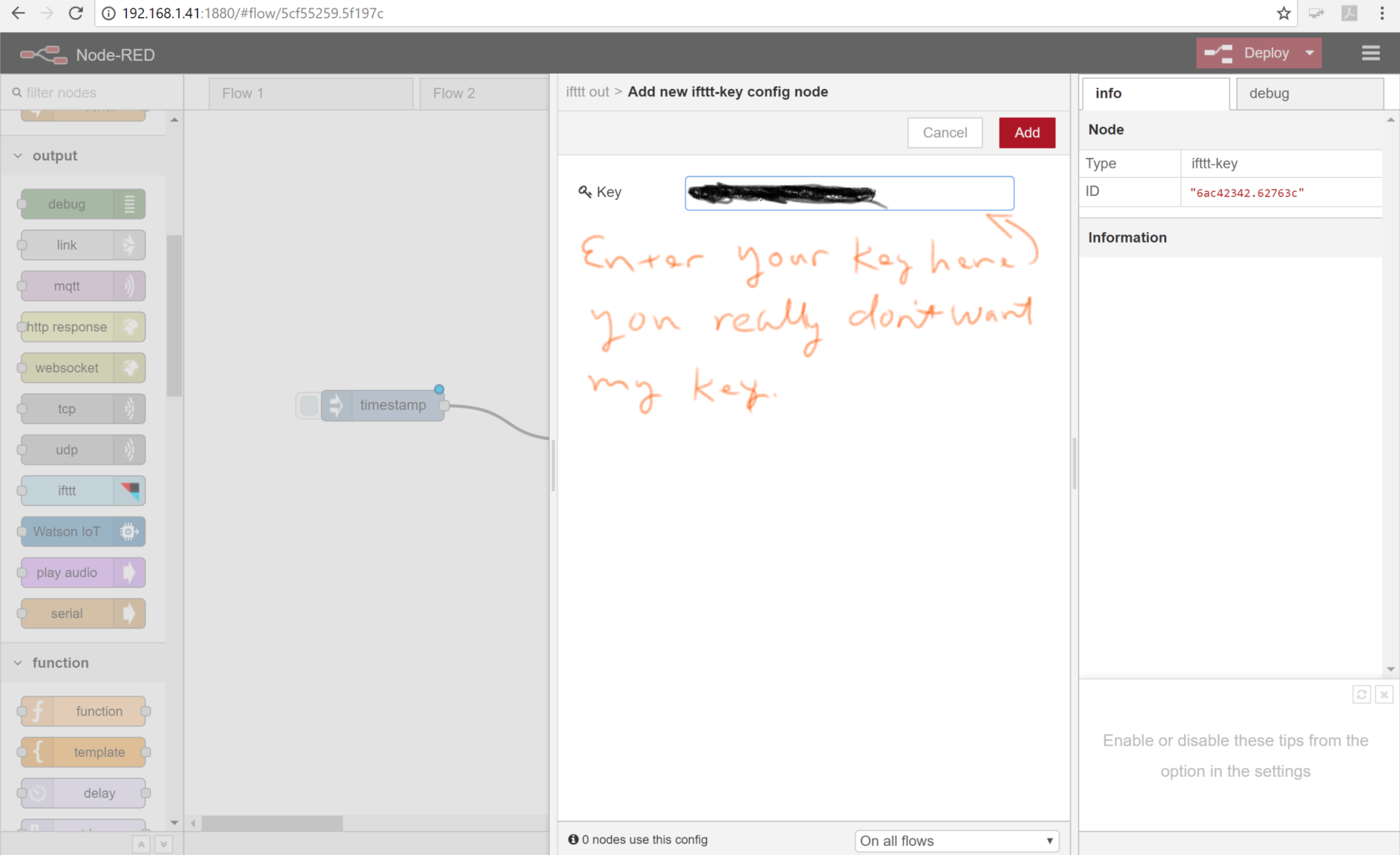Screen dimensions: 1400x855
Task: Click the site info icon in address bar
Action: tap(108, 13)
